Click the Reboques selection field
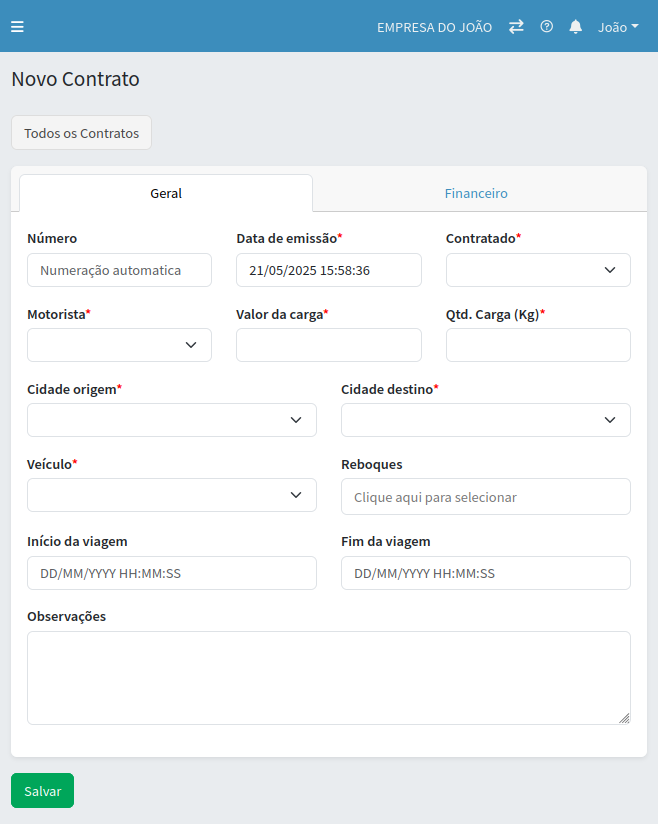The height and width of the screenshot is (824, 658). click(486, 497)
